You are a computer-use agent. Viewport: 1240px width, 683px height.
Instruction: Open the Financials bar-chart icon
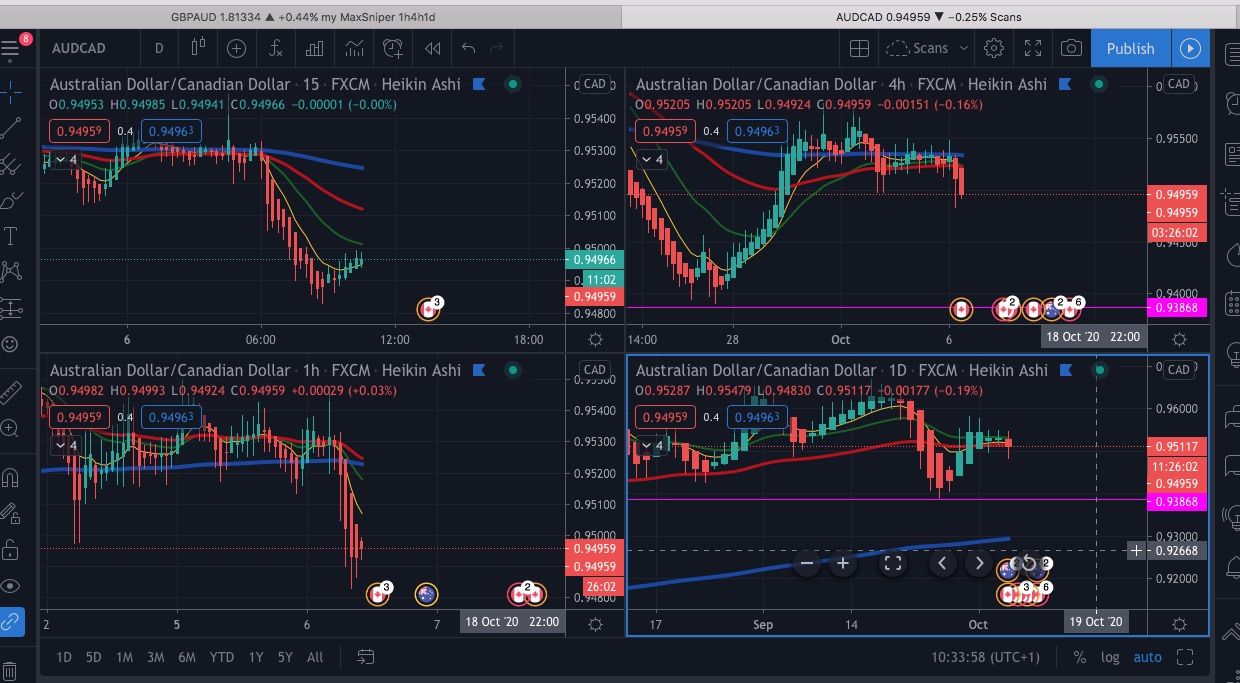click(314, 48)
